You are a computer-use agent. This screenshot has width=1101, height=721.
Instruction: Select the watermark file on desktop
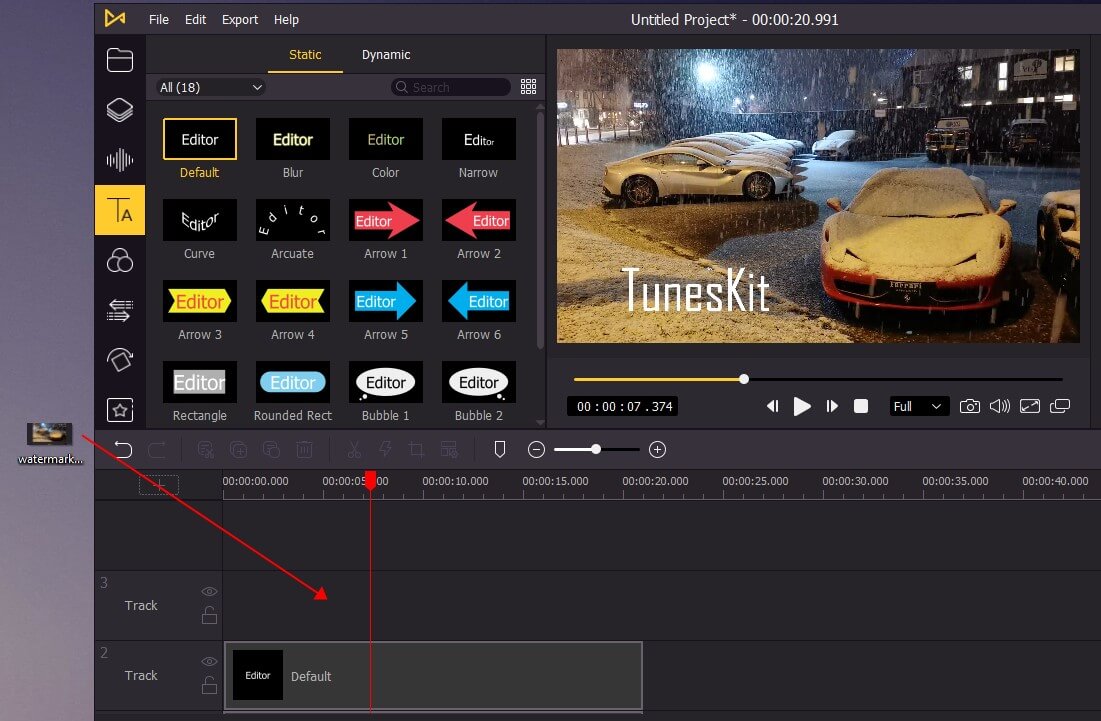coord(49,444)
